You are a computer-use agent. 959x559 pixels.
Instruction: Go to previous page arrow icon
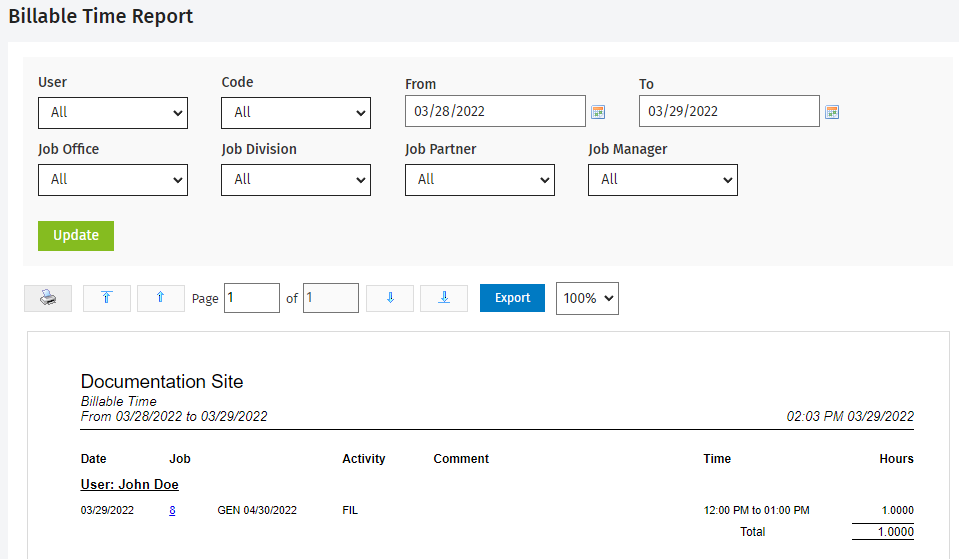[160, 298]
